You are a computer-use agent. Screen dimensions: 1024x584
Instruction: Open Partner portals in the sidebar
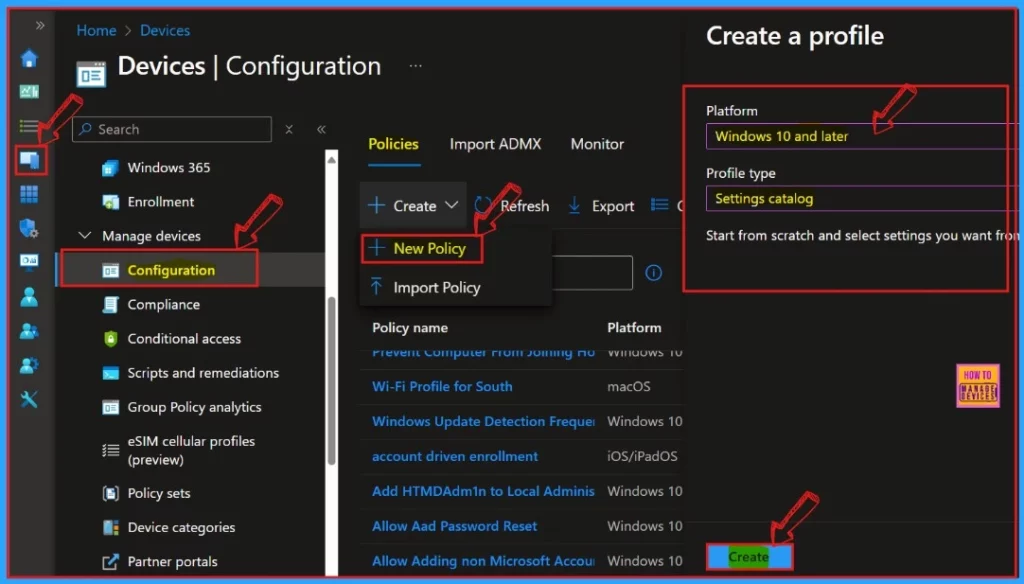[x=172, y=561]
